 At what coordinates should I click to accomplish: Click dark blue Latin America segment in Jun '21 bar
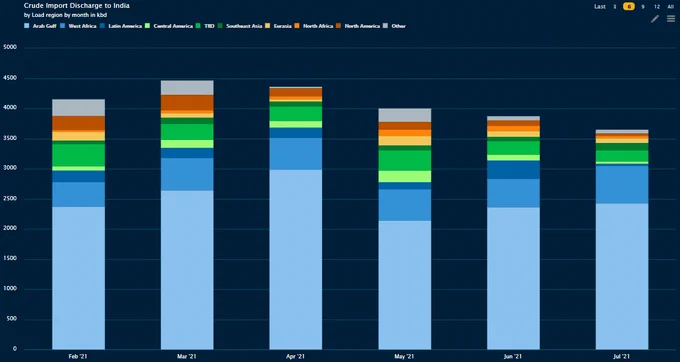[513, 170]
